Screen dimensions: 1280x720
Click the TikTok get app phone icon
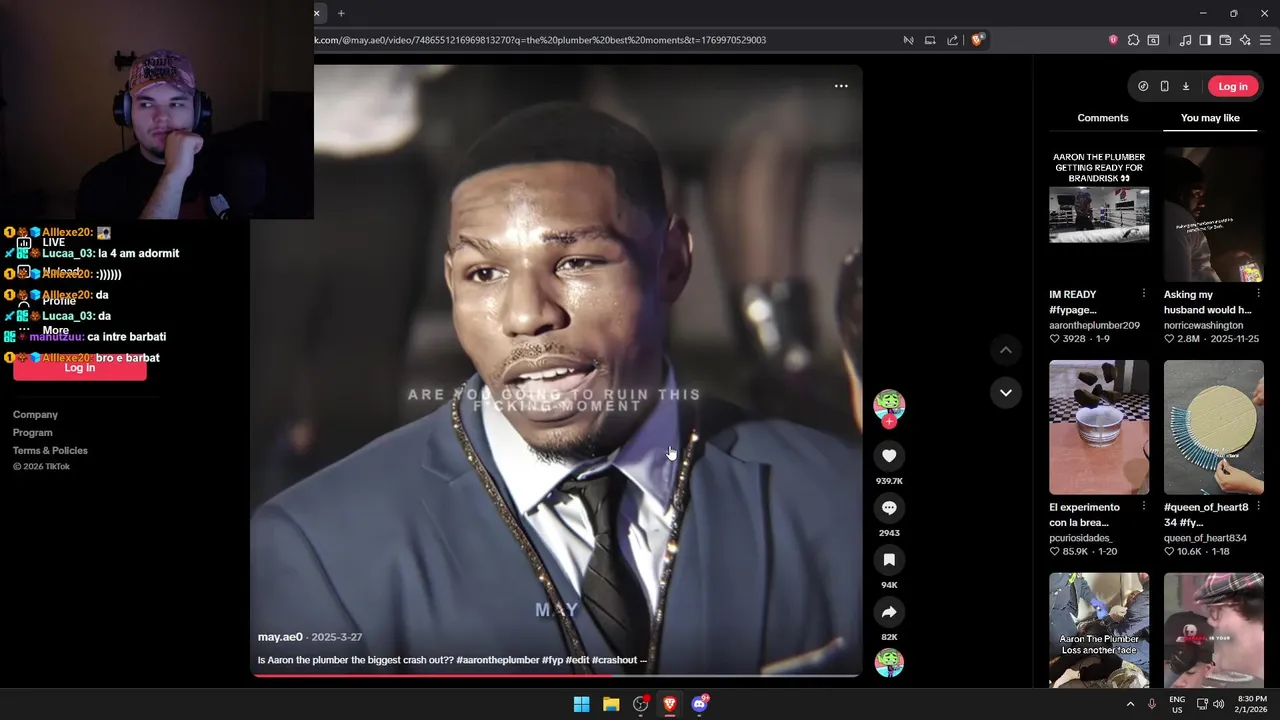coord(1164,86)
